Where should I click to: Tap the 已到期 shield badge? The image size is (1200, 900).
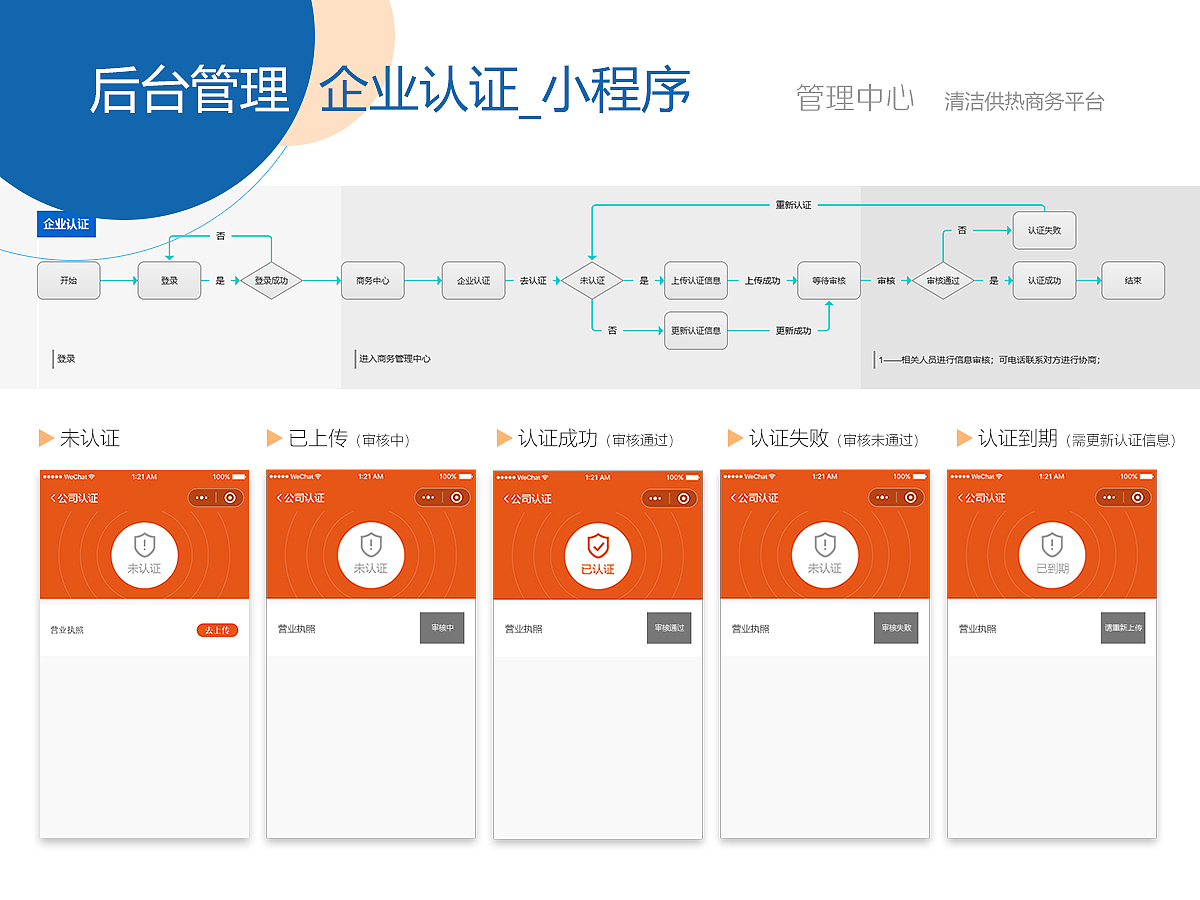pyautogui.click(x=1052, y=555)
